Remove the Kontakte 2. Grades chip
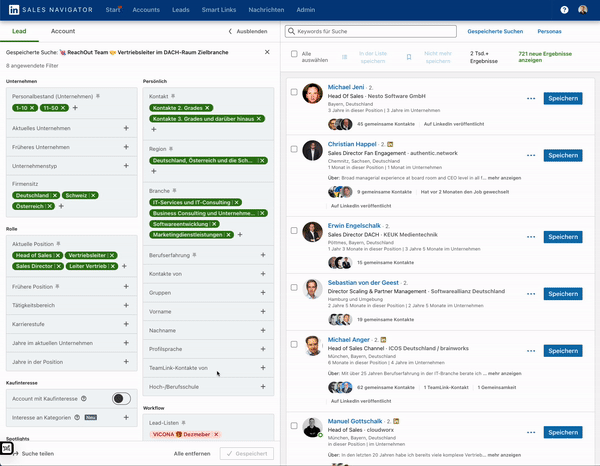Image resolution: width=600 pixels, height=466 pixels. pos(207,108)
